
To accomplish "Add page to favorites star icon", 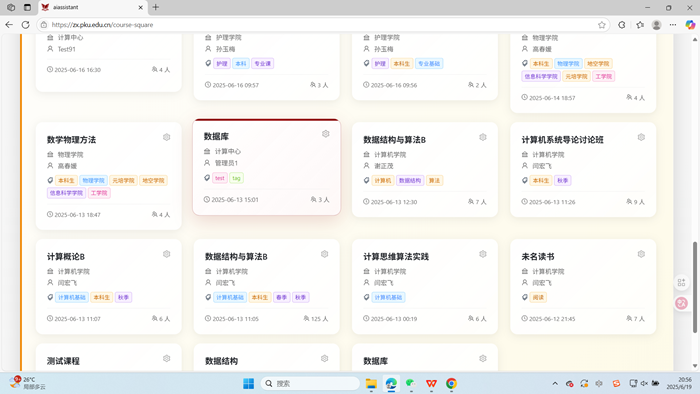I will pos(602,25).
